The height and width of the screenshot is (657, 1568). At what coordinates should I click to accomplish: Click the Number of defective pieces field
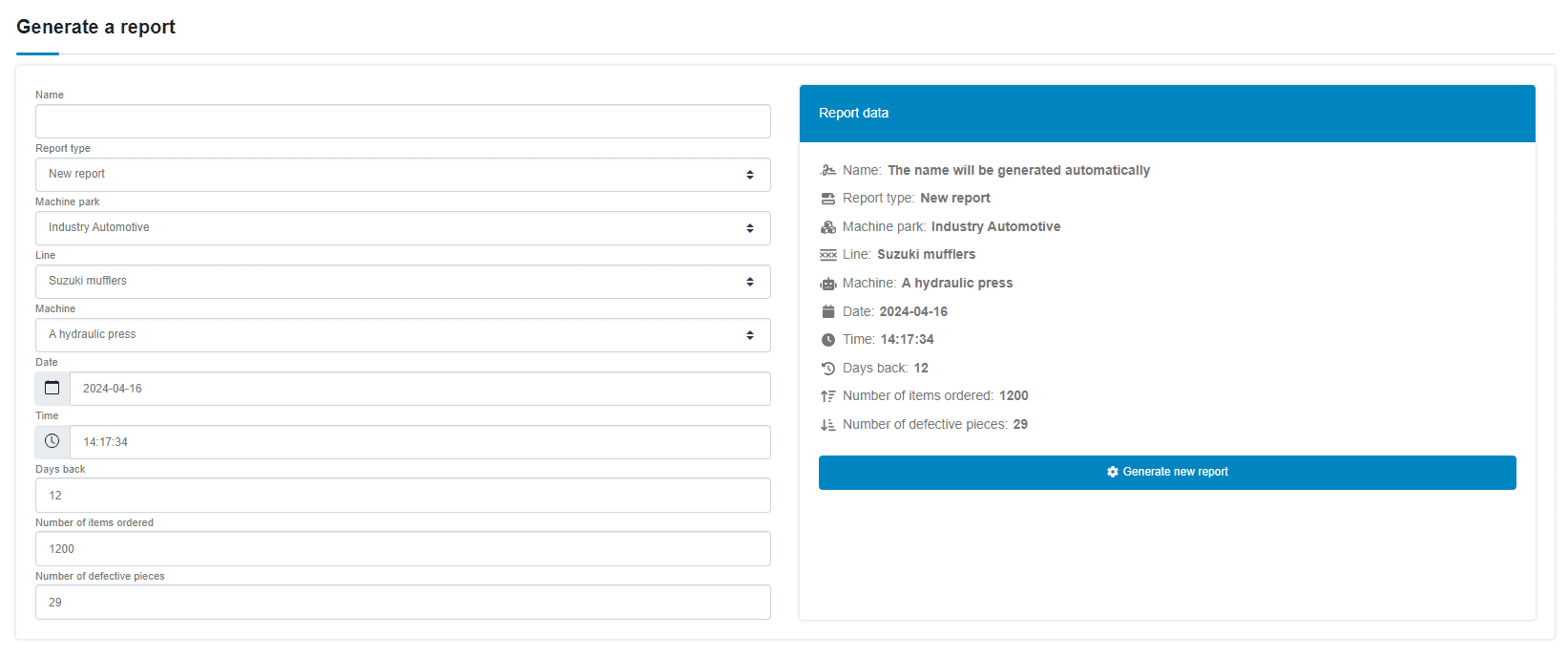click(x=403, y=603)
